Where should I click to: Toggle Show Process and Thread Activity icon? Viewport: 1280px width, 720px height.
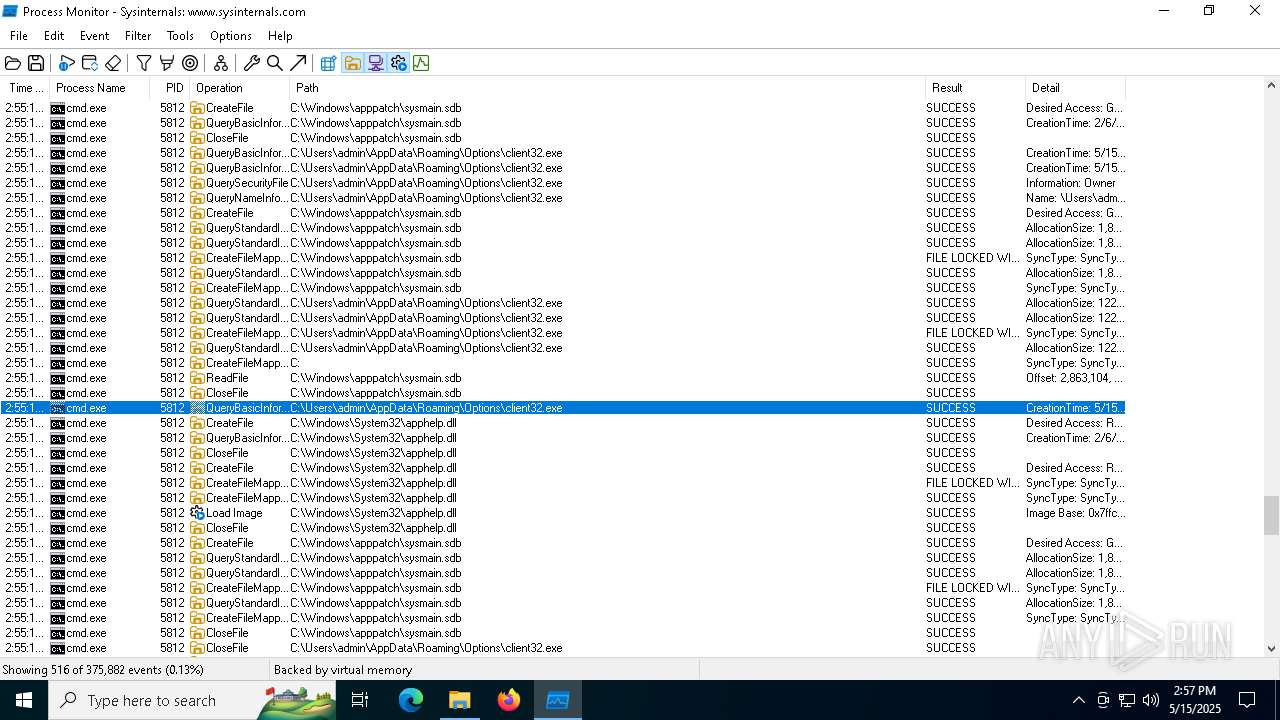(x=398, y=63)
